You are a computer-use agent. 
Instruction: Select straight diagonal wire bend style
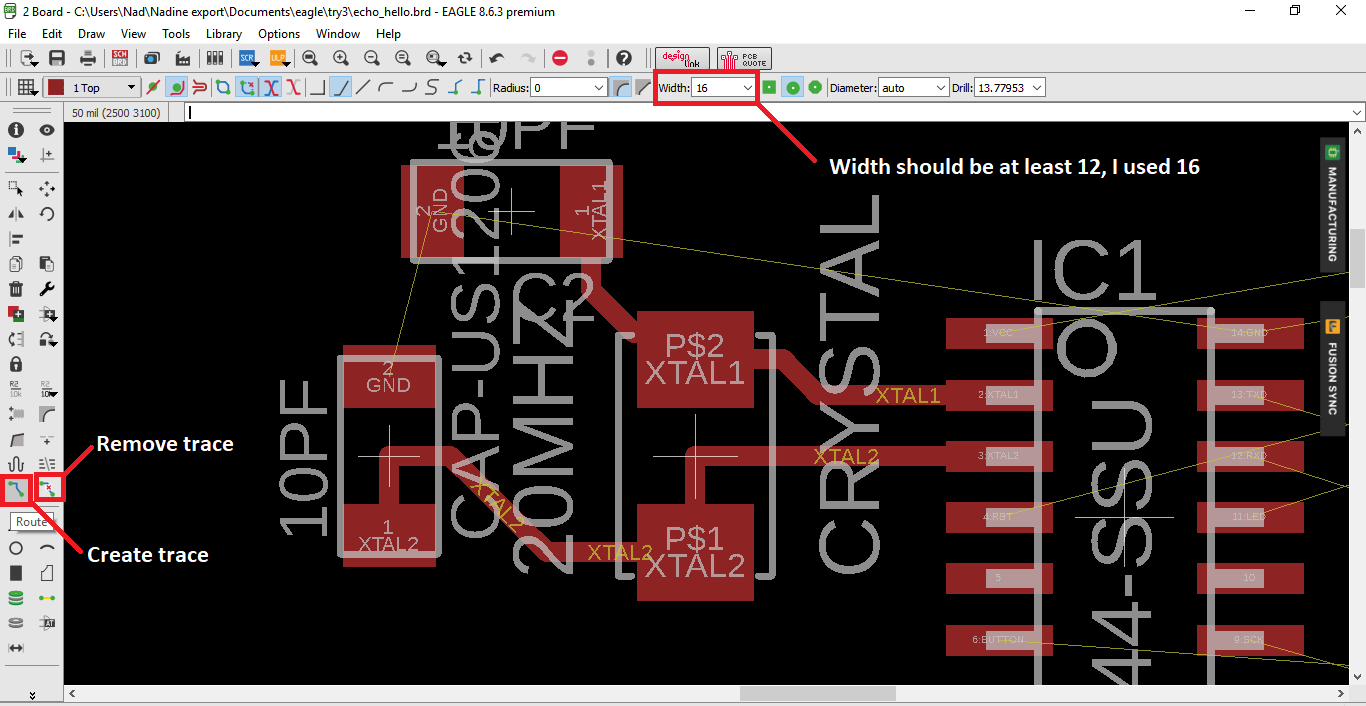363,87
